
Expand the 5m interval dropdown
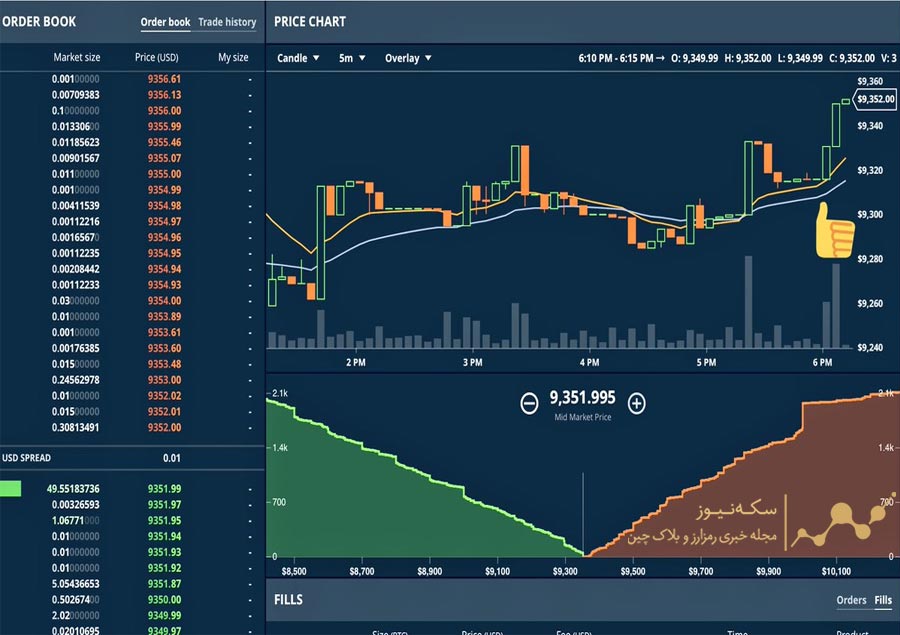[x=352, y=58]
